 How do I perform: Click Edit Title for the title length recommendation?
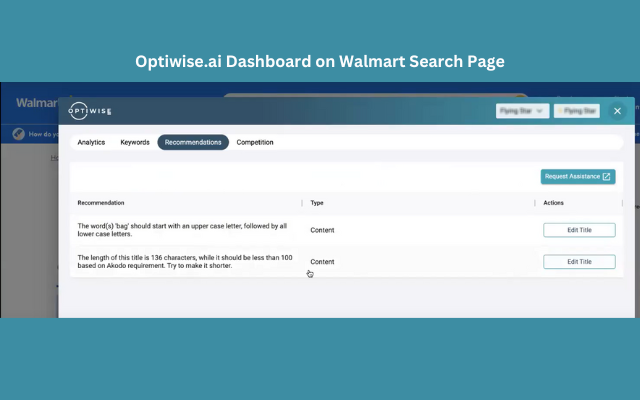[x=579, y=262]
